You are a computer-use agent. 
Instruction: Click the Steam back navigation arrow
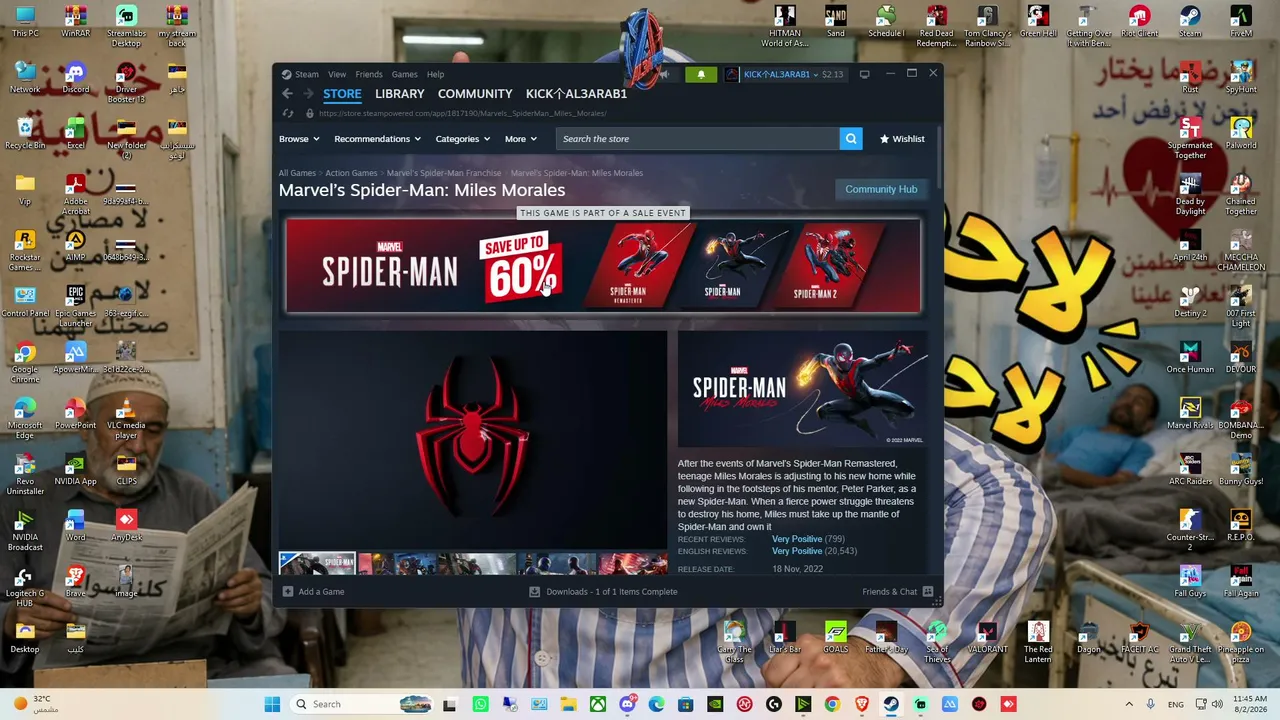(287, 94)
